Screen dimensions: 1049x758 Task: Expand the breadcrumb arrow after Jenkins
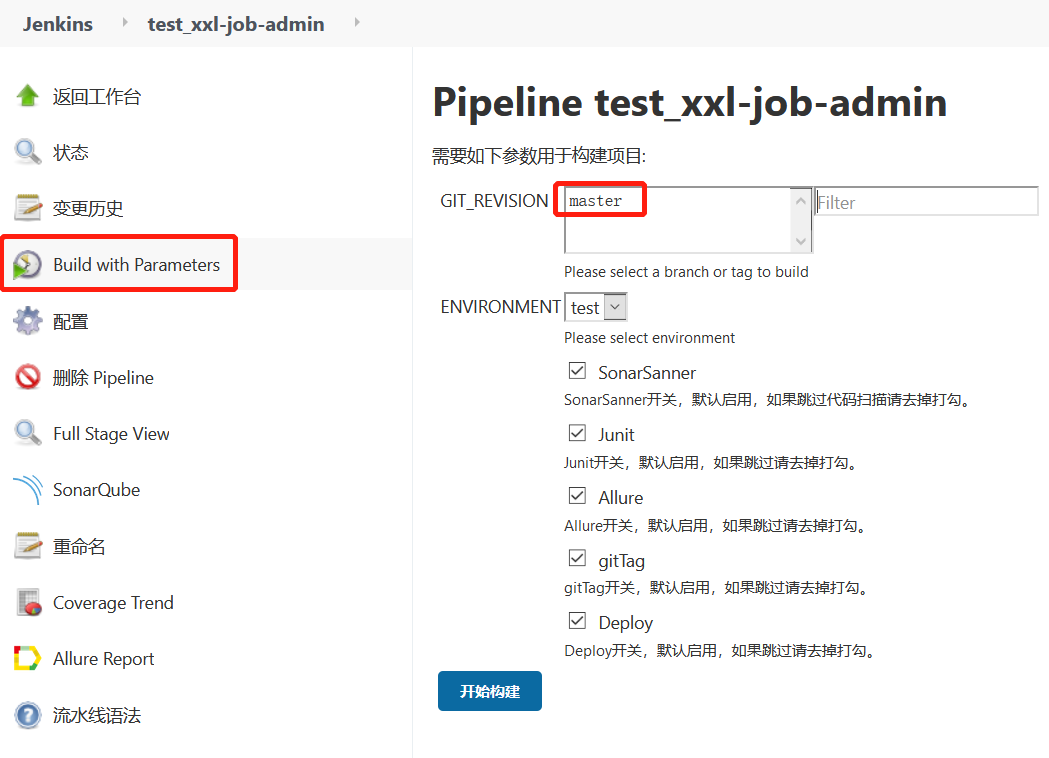pos(124,23)
